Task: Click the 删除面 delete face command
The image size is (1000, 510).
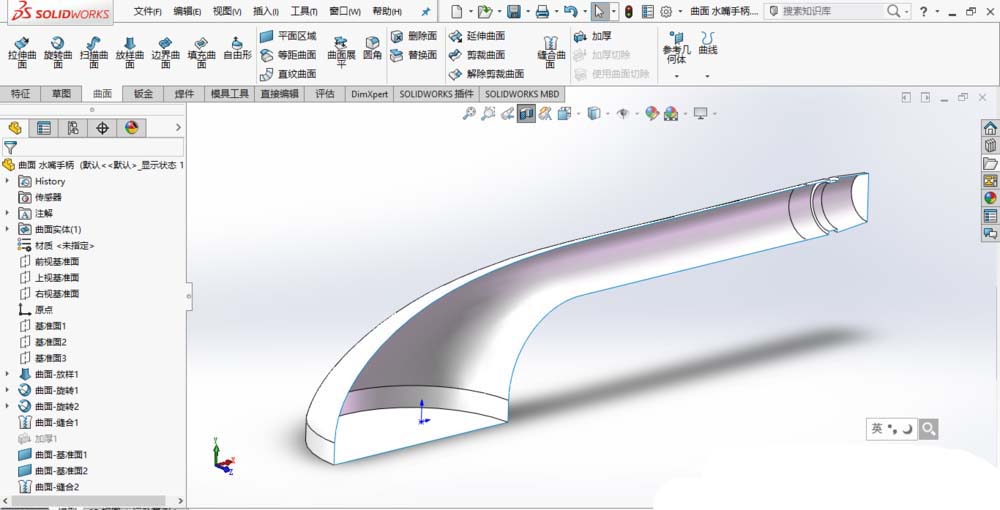Action: point(414,36)
